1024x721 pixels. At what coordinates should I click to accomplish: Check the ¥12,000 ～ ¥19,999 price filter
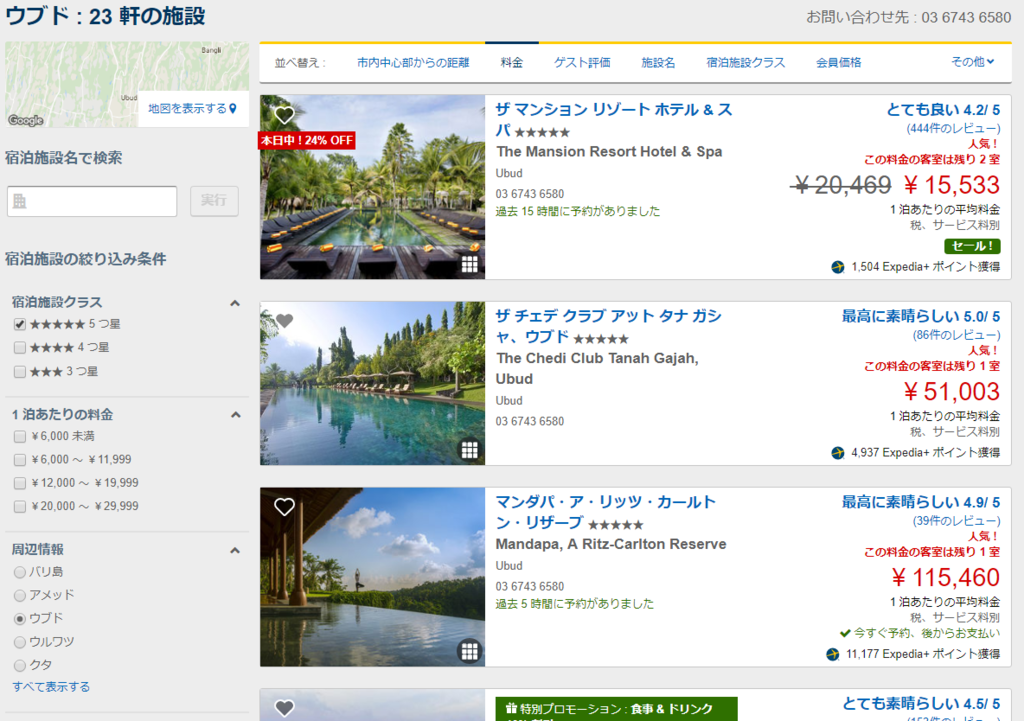pos(20,483)
